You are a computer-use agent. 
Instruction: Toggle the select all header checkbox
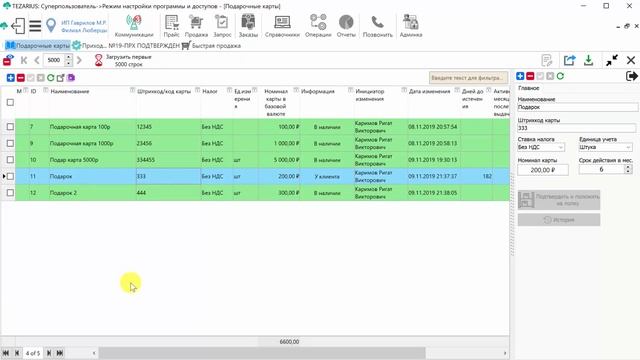[10, 102]
